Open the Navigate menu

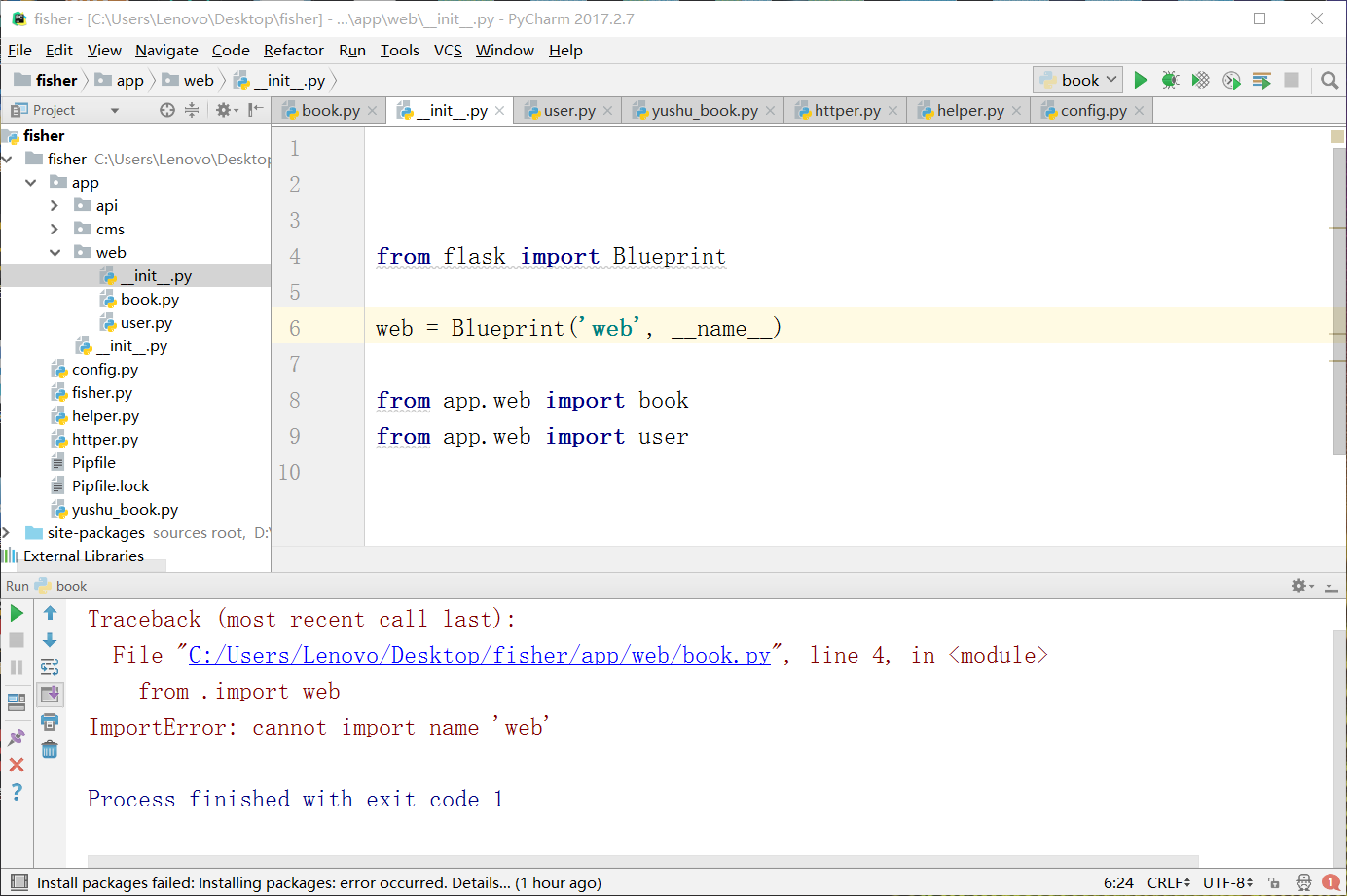click(166, 51)
